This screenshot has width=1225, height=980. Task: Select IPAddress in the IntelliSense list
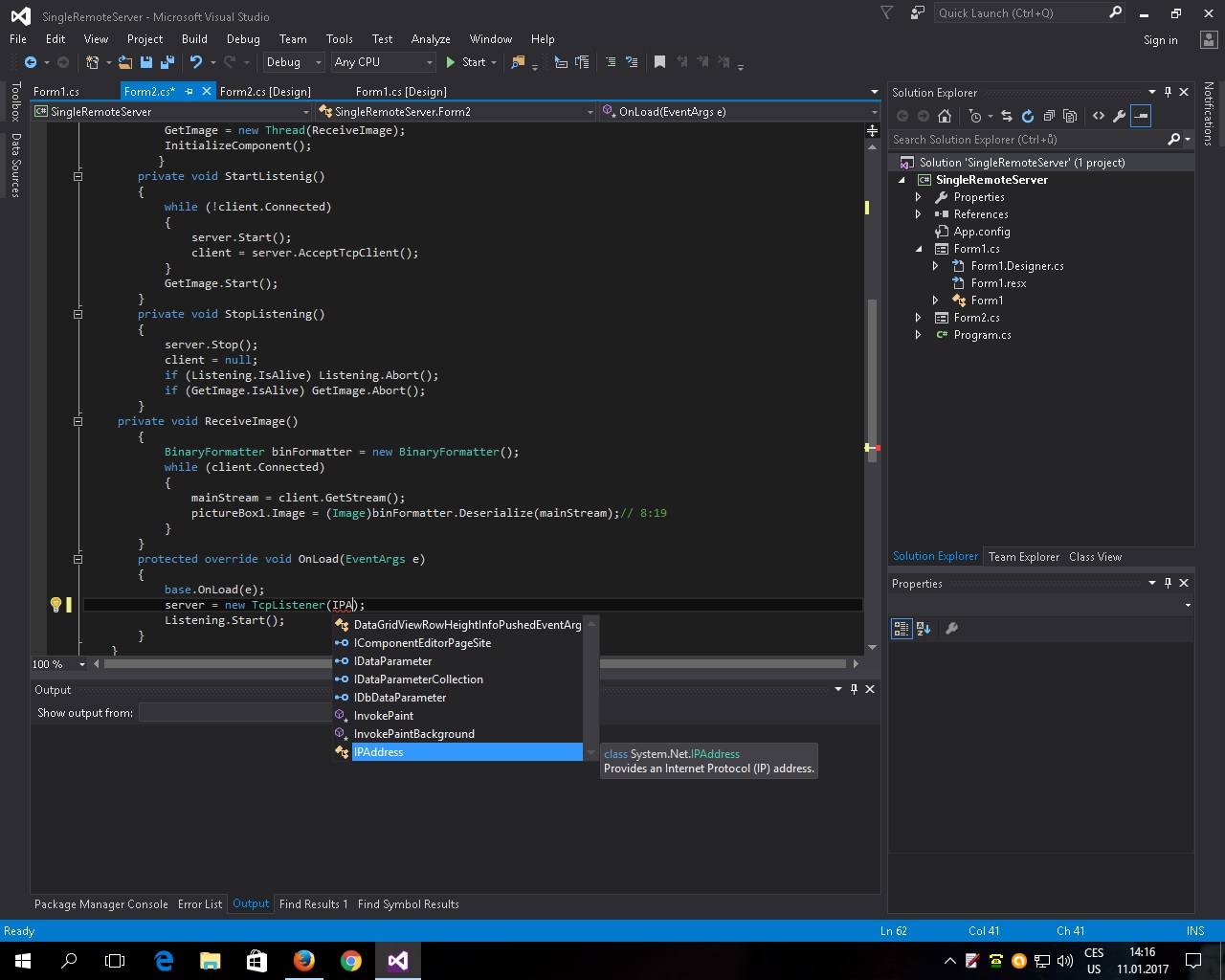(379, 752)
